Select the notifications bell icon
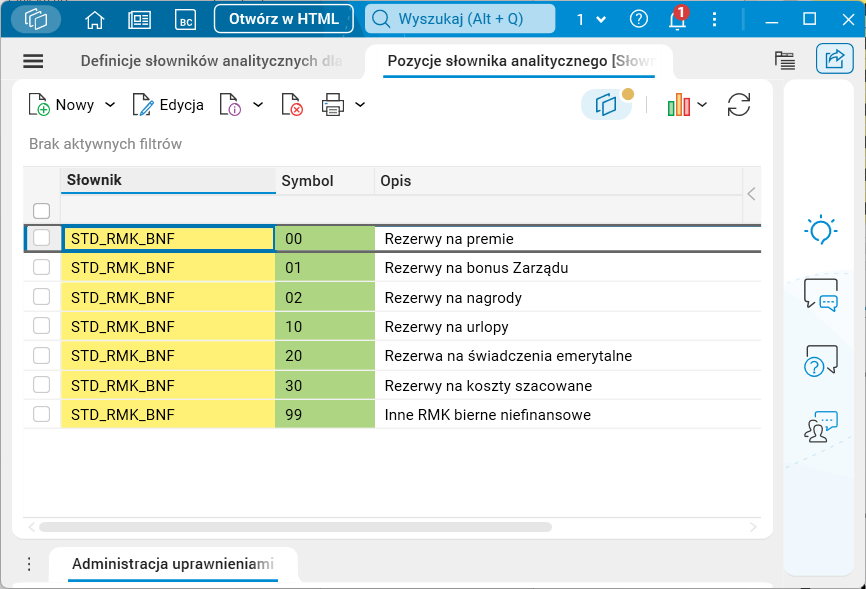866x589 pixels. click(677, 19)
